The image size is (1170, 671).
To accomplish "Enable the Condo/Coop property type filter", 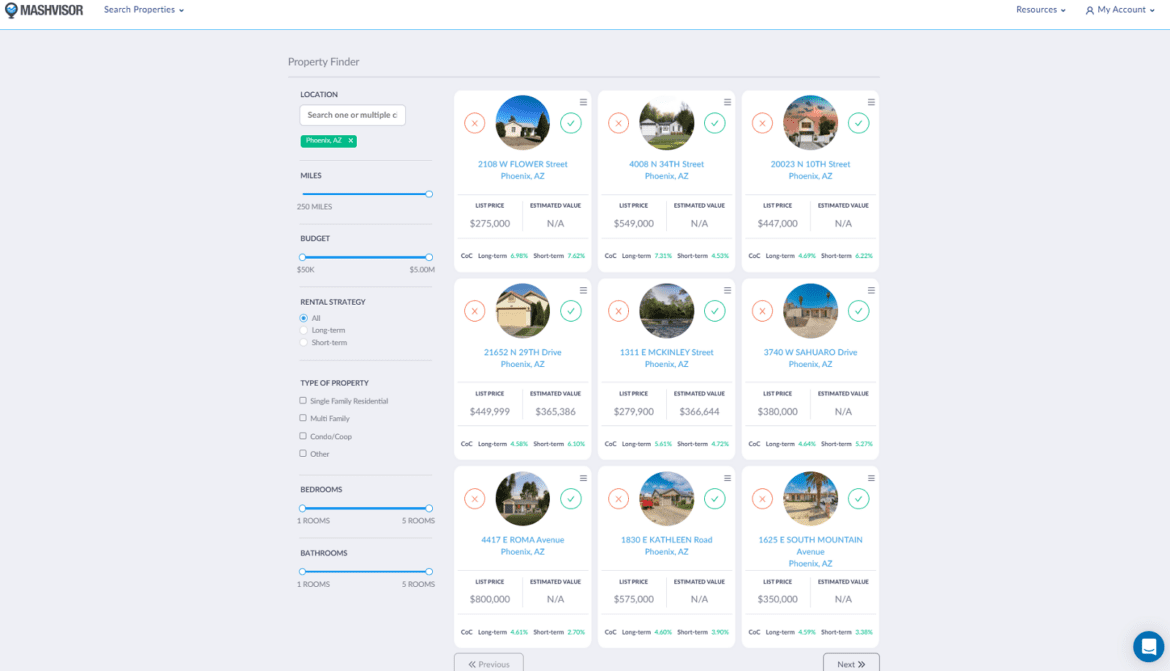I will 303,436.
